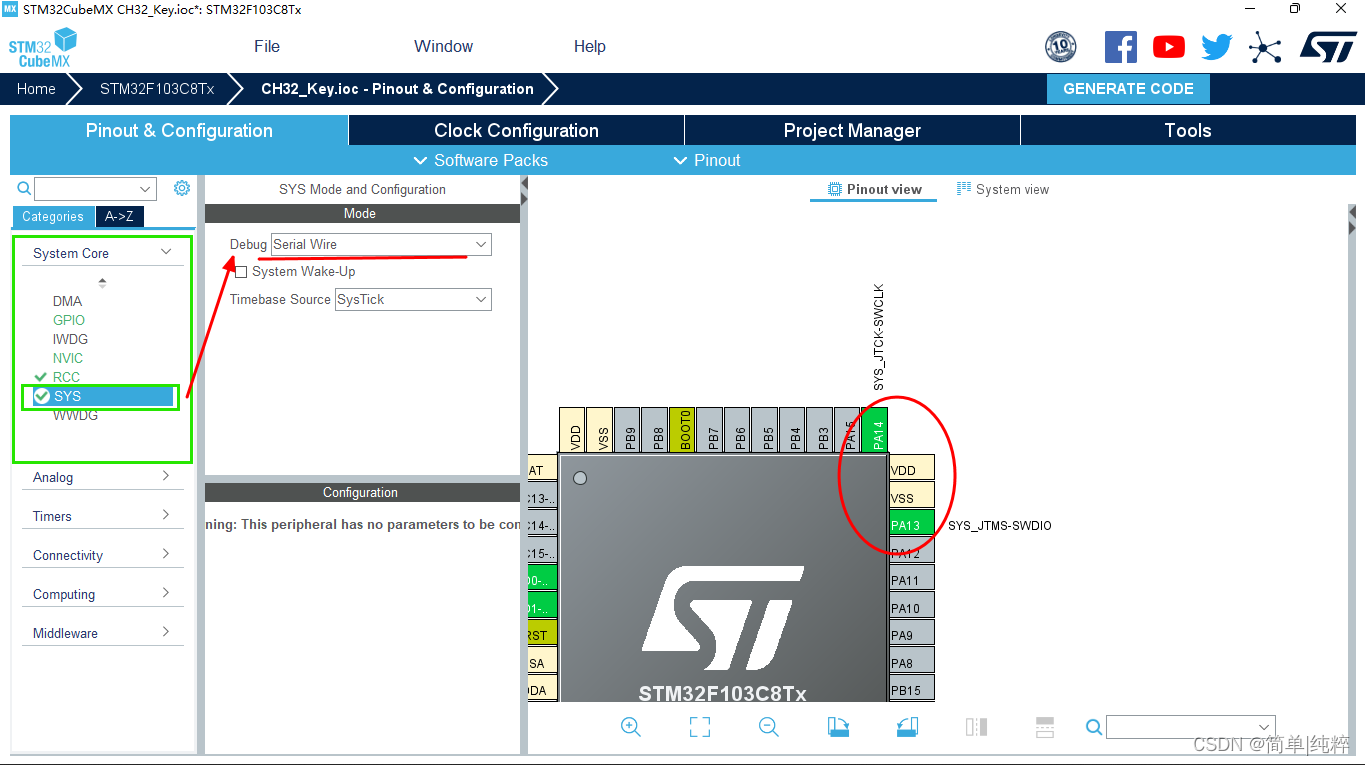Click the BOOT0 pin

point(682,430)
